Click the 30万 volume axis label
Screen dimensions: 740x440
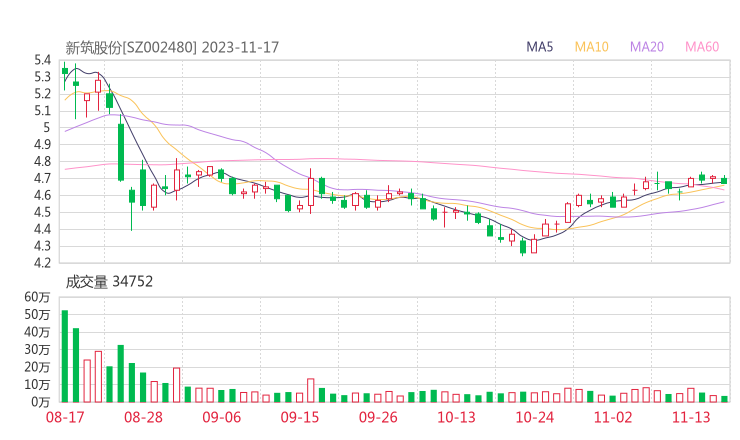[37, 349]
